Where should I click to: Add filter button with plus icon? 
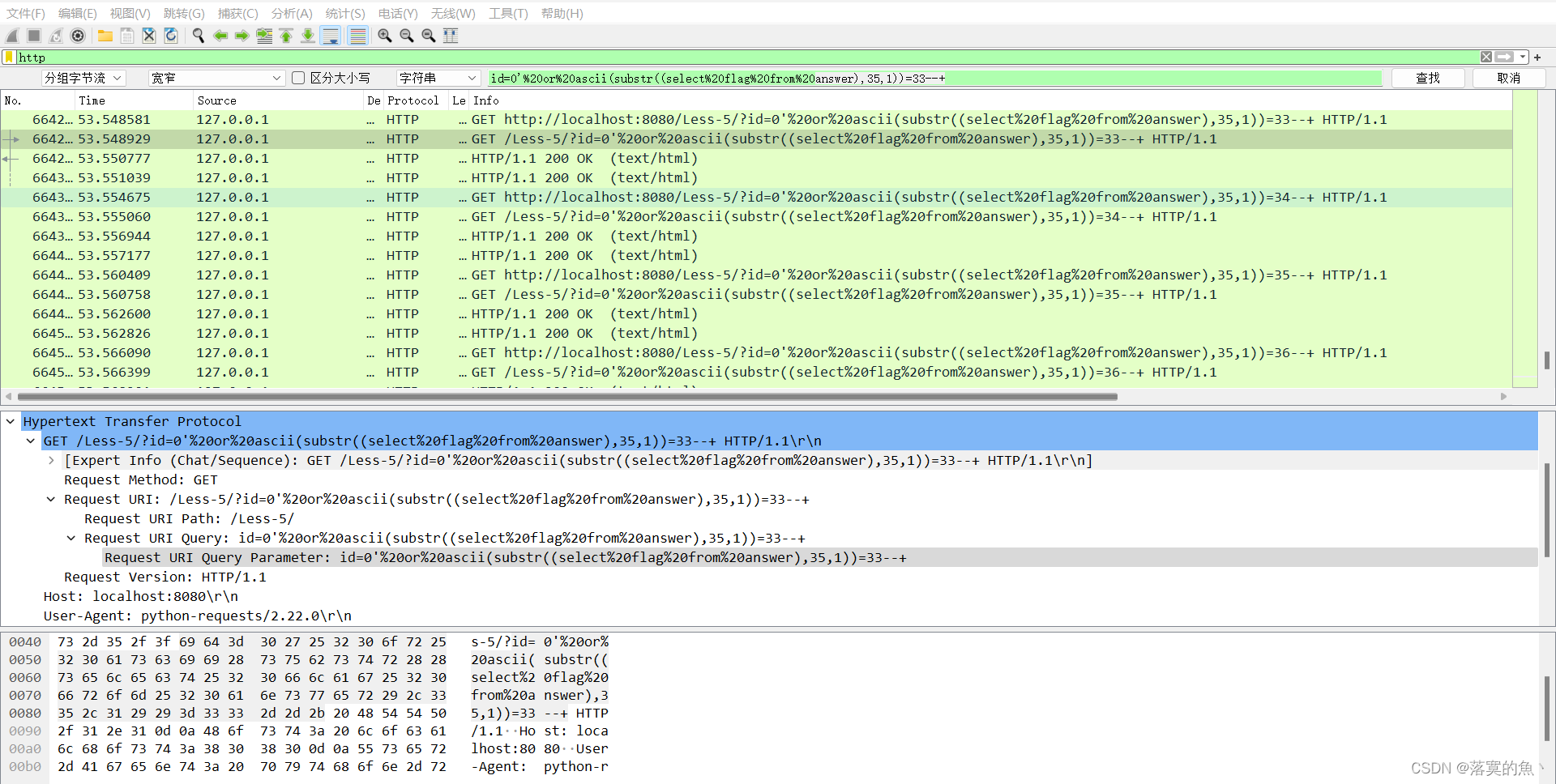1537,58
